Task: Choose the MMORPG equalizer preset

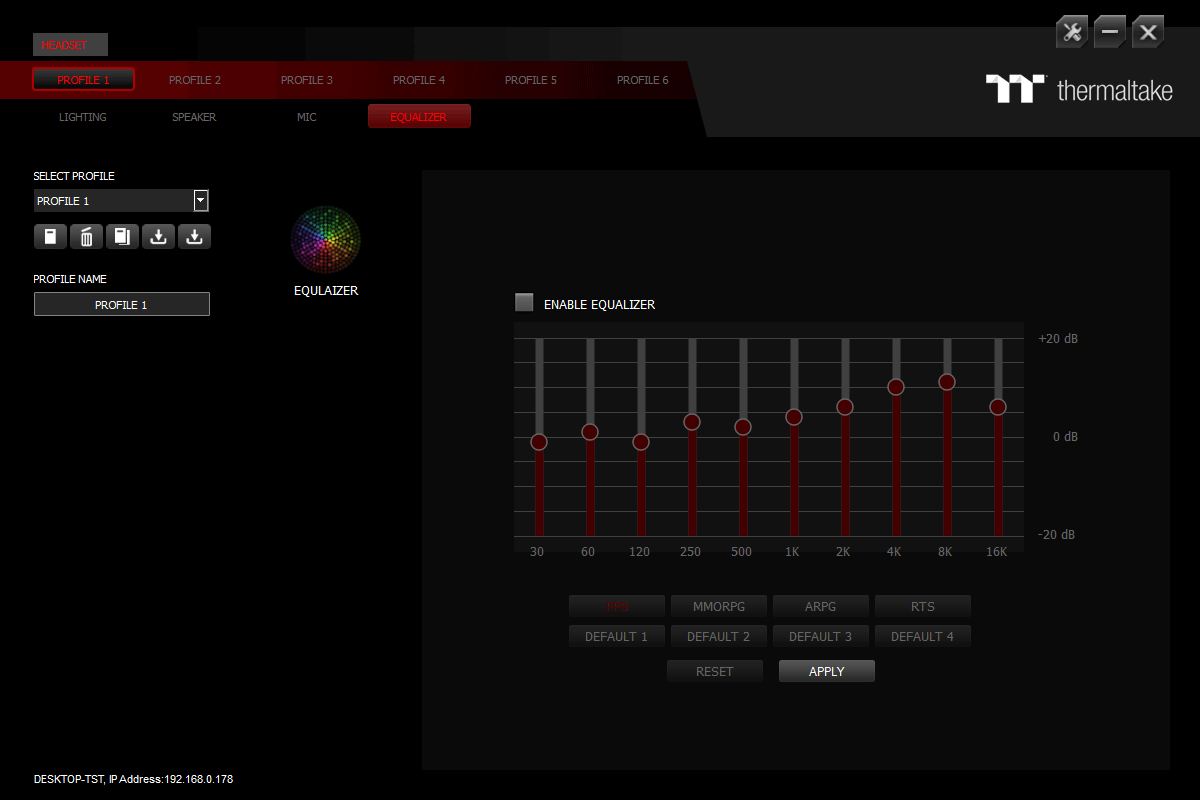Action: pyautogui.click(x=718, y=606)
